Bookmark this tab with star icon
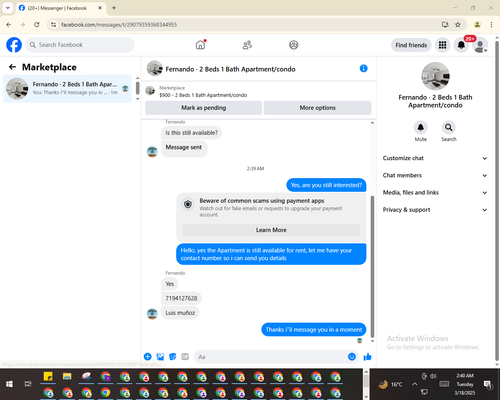This screenshot has width=500, height=400. tap(458, 24)
